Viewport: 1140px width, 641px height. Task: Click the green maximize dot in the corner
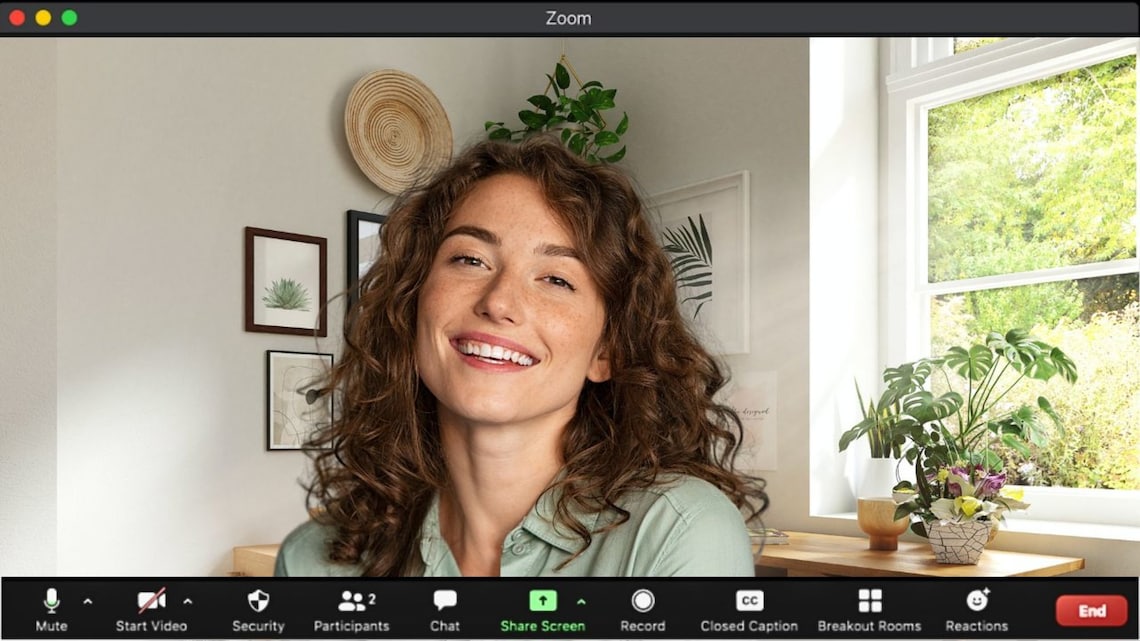(x=69, y=16)
